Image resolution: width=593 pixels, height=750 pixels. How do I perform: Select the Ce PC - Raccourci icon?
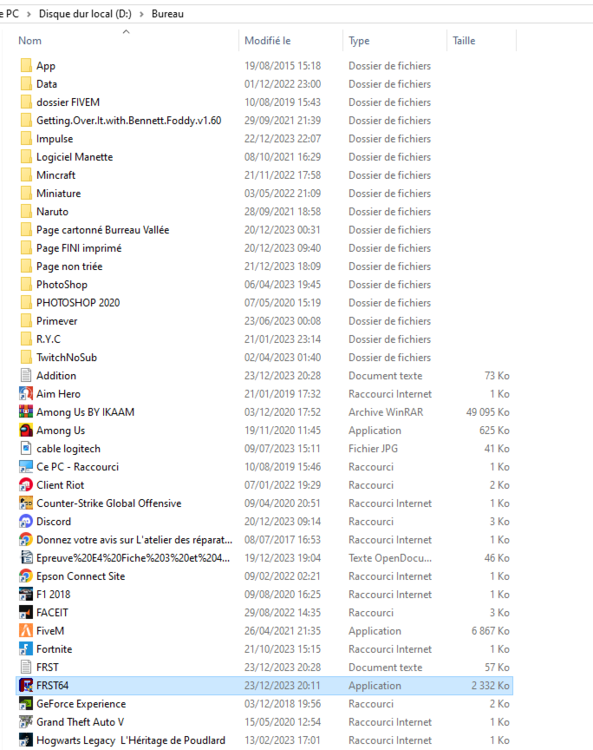click(x=26, y=466)
